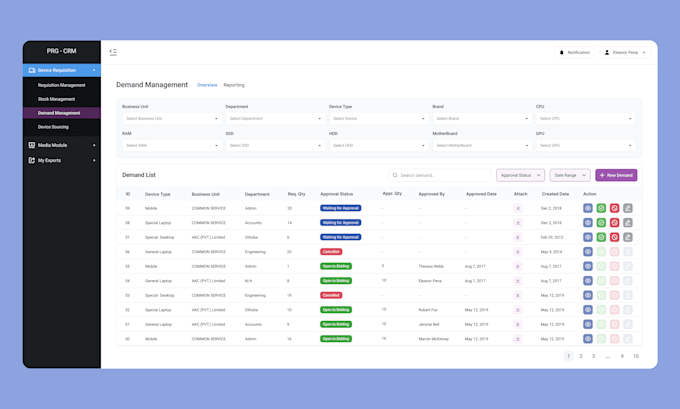Open the Select Business Unit dropdown
The image size is (680, 409).
pyautogui.click(x=171, y=118)
